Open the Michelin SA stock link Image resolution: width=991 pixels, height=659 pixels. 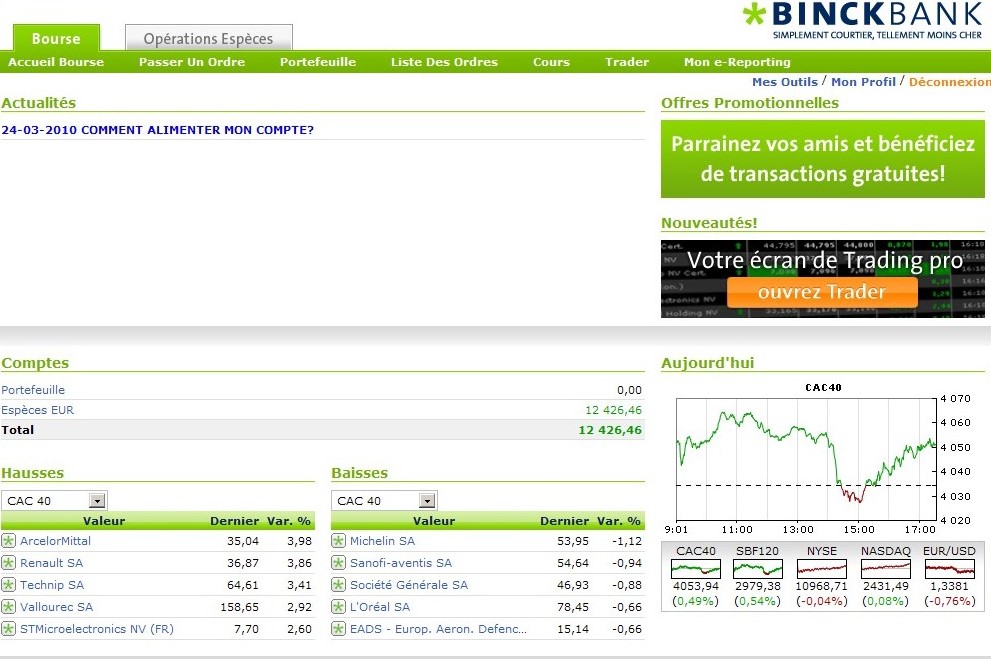tap(382, 541)
